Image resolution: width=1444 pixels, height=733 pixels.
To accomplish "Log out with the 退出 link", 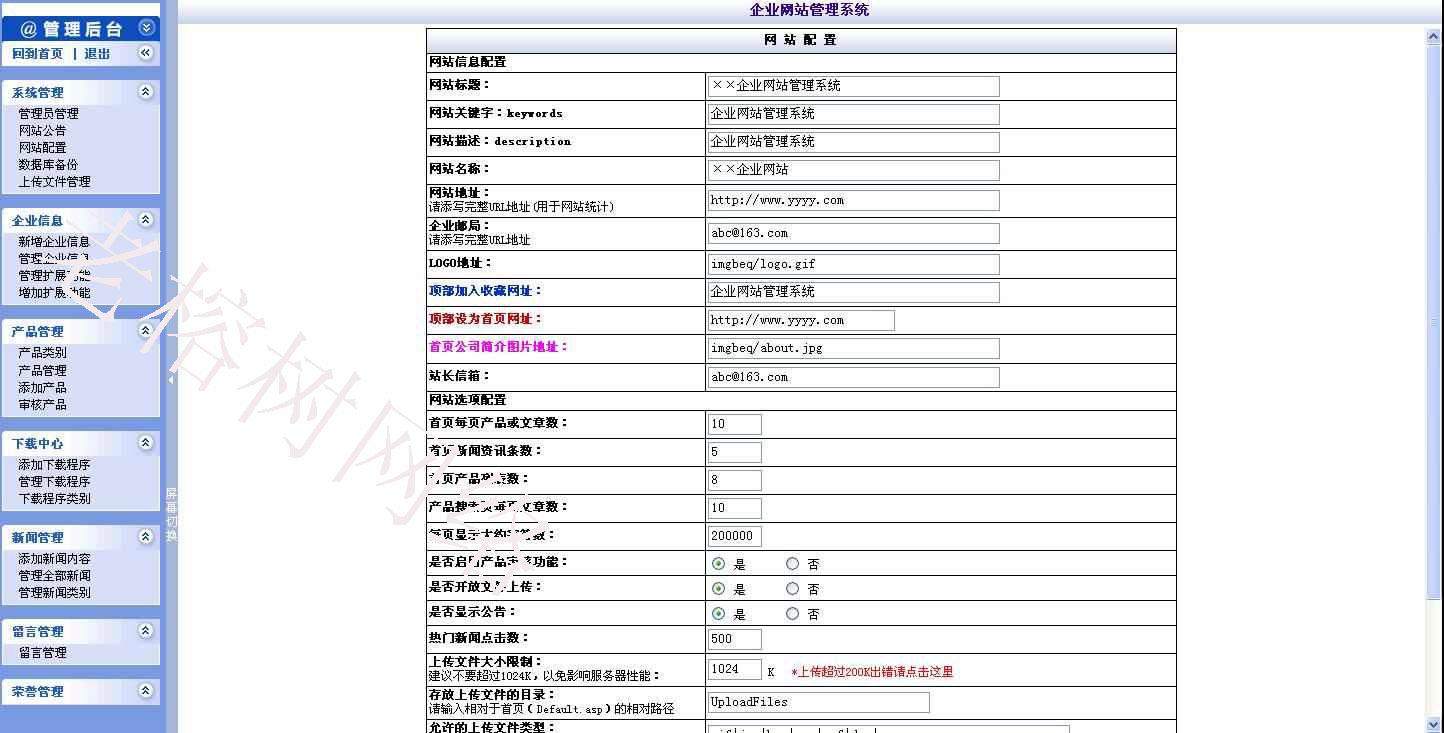I will click(97, 54).
